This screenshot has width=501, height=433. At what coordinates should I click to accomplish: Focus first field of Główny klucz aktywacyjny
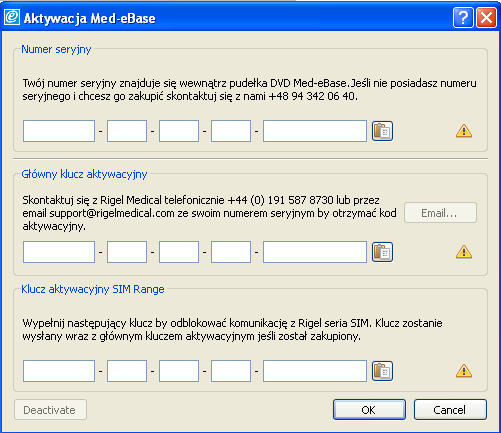(59, 252)
